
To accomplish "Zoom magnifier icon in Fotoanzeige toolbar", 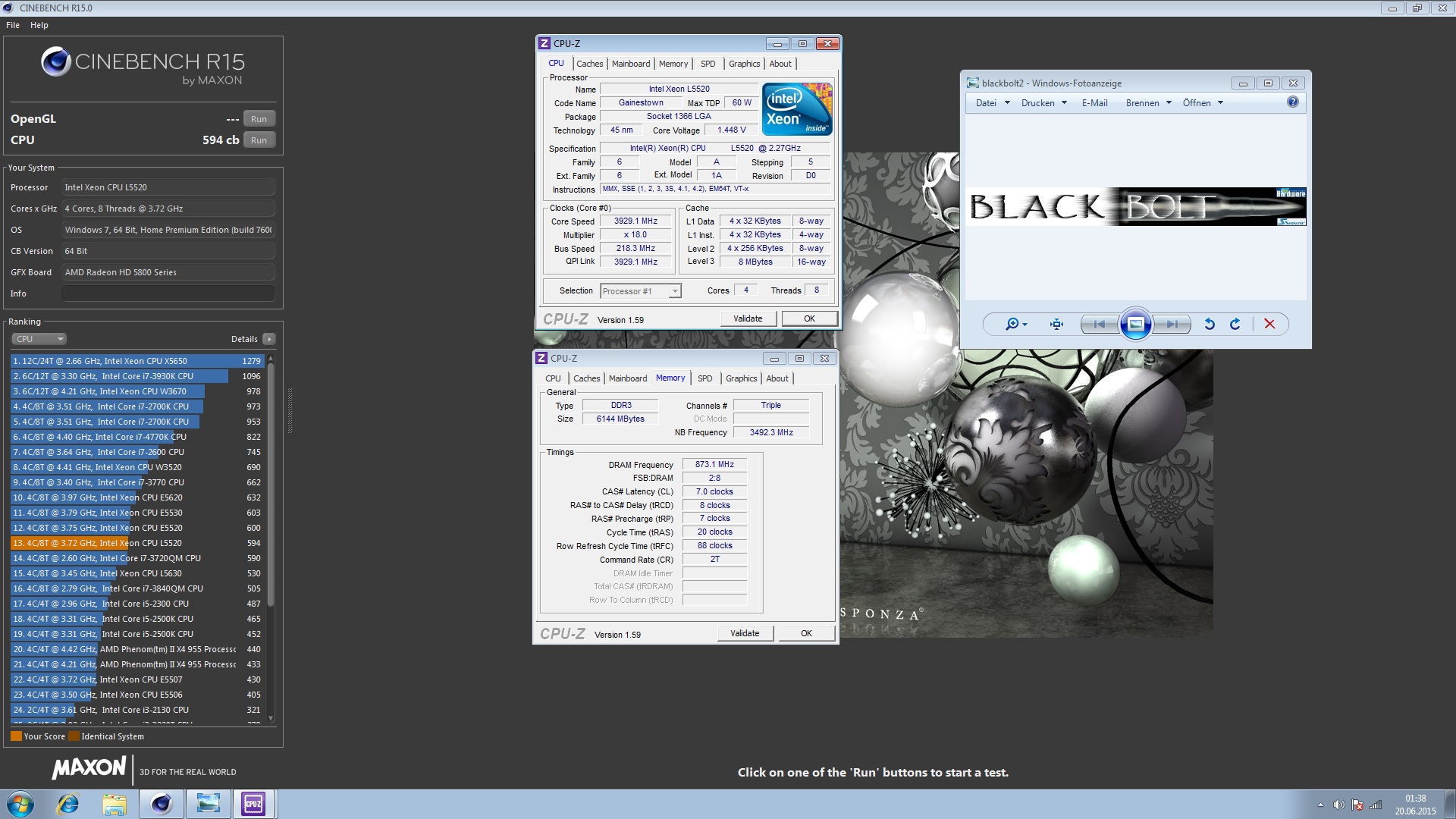I will pyautogui.click(x=1015, y=325).
